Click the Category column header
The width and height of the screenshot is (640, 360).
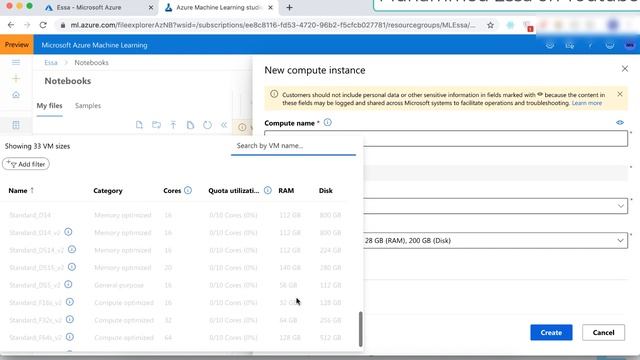coord(108,191)
